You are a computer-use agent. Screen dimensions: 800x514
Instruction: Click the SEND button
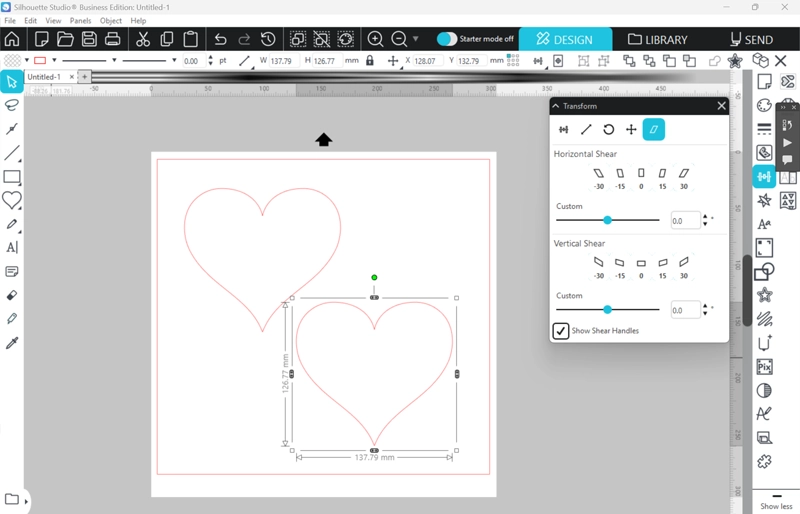coord(750,40)
